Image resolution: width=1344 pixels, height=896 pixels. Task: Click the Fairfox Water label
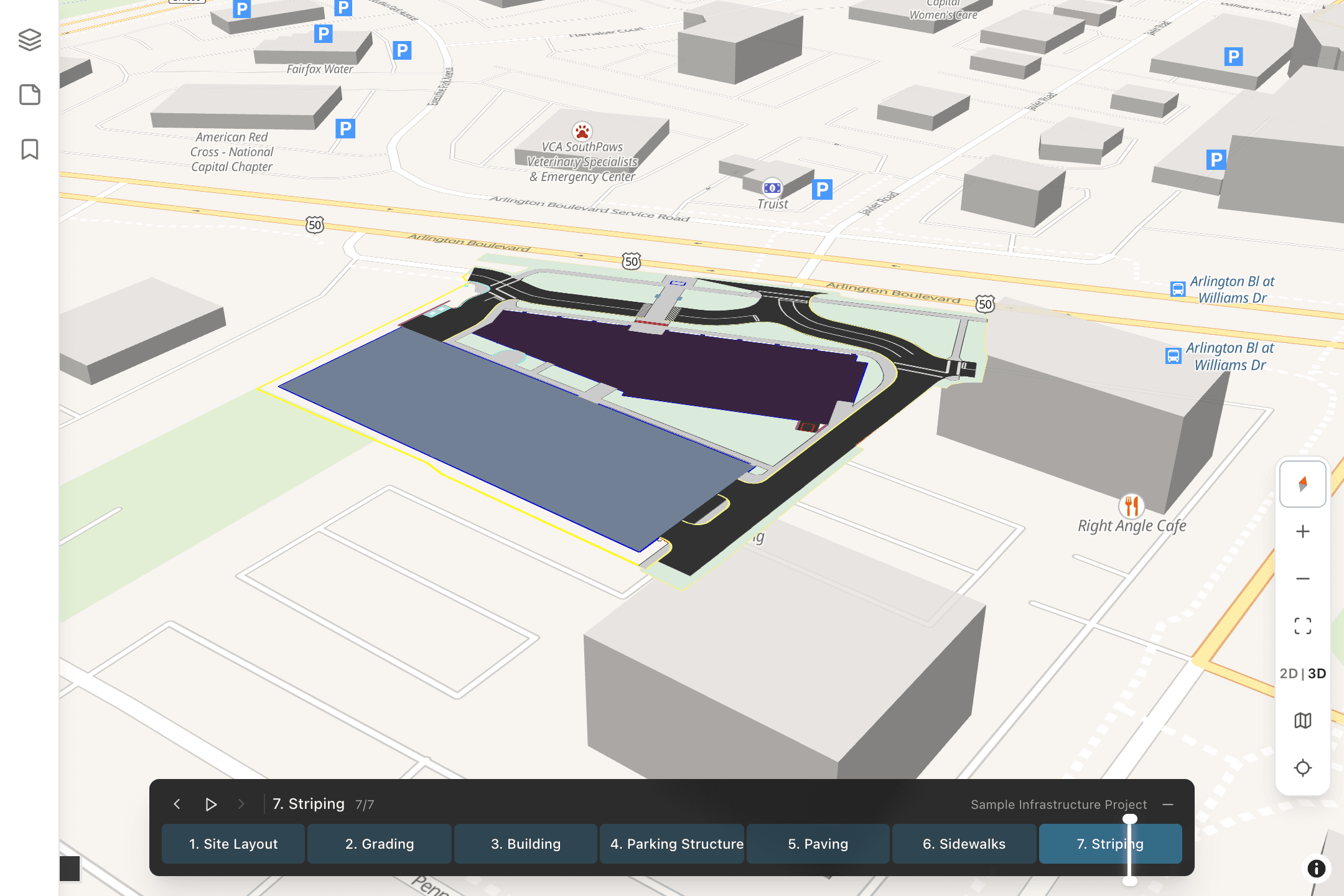(x=319, y=69)
